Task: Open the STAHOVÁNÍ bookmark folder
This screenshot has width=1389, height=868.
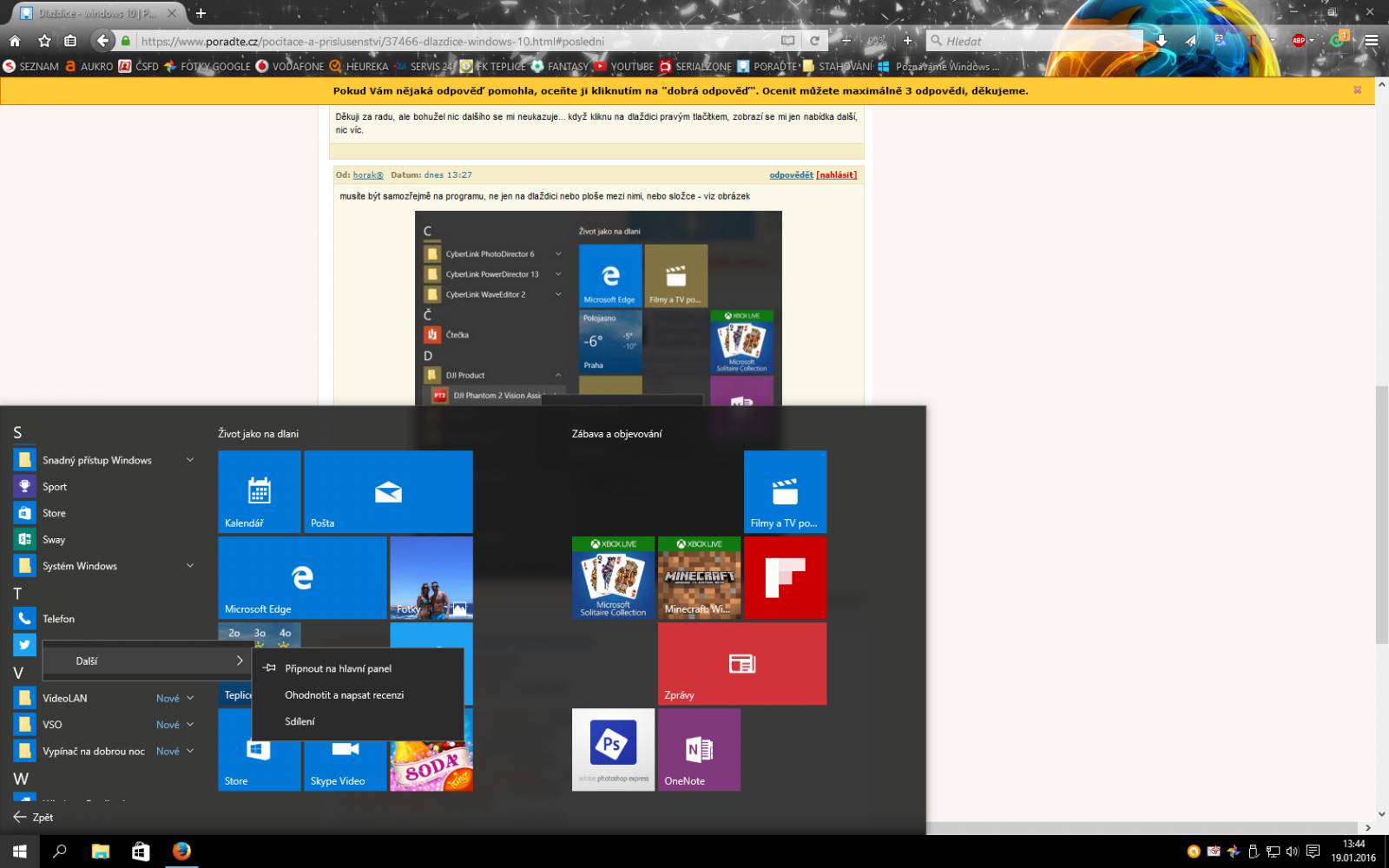Action: (x=838, y=66)
